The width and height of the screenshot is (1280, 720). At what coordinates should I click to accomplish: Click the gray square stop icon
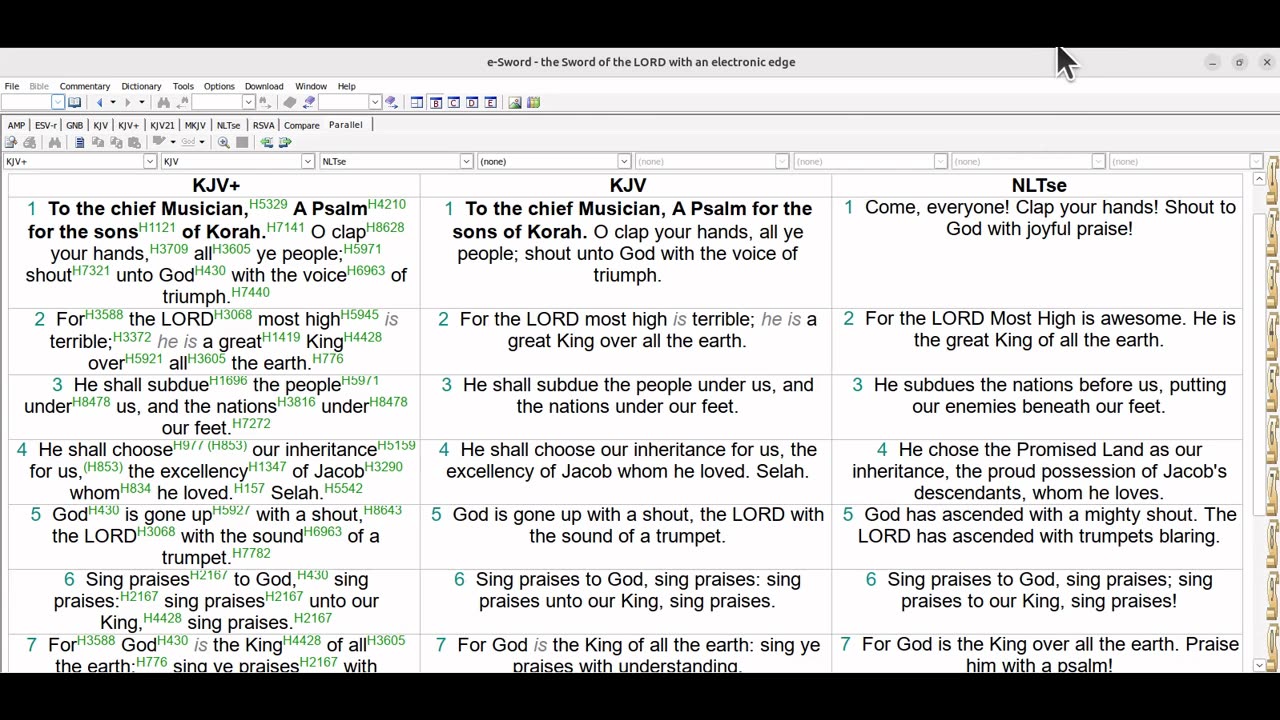click(242, 142)
